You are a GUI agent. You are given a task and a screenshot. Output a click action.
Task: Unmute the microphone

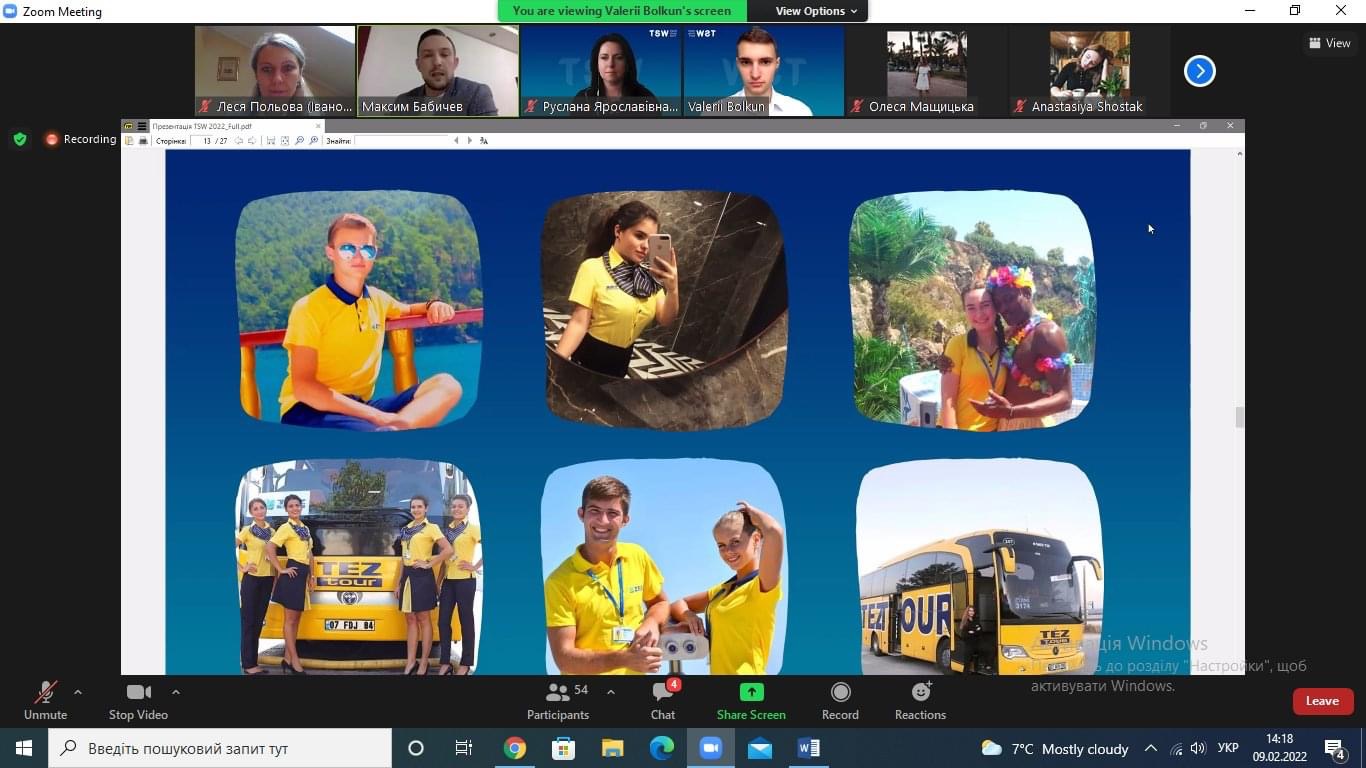tap(45, 701)
